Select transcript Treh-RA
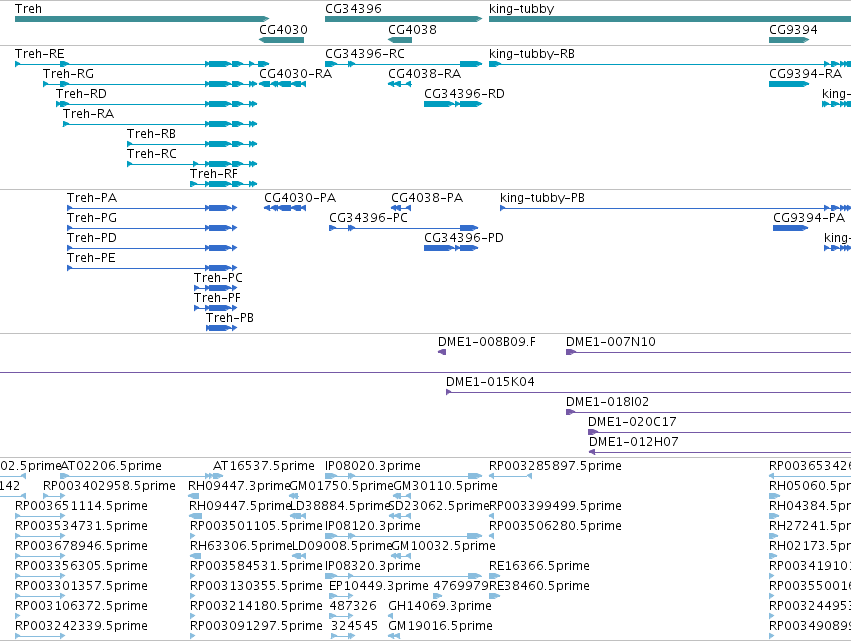 click(160, 124)
